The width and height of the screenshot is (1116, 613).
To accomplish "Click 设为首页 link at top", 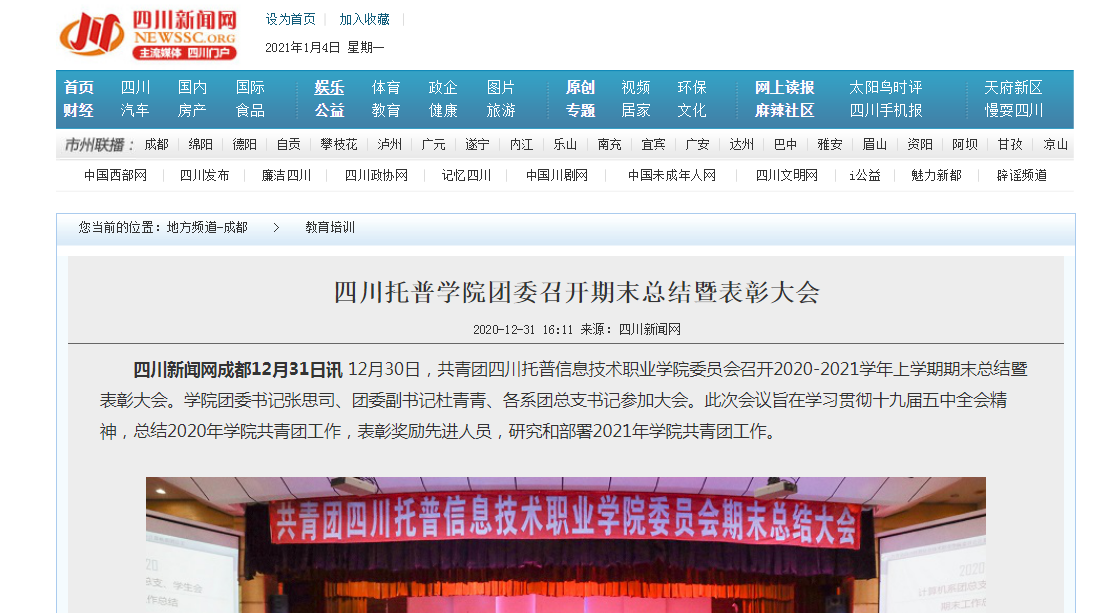I will pos(290,19).
